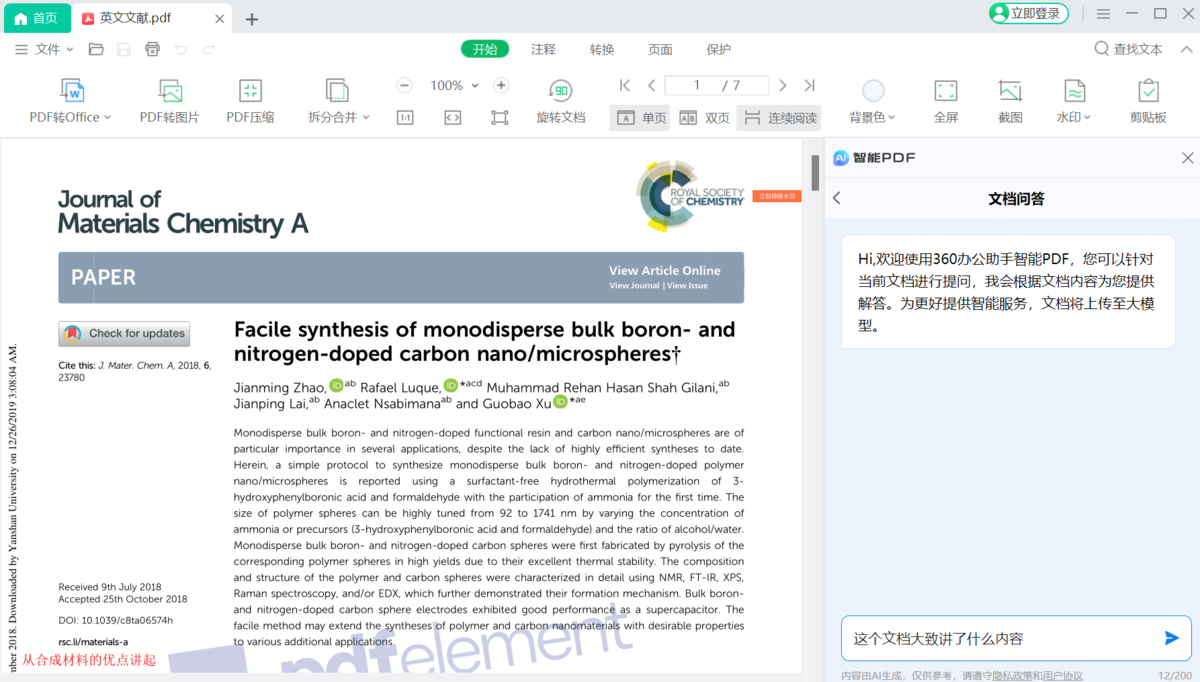Go to the 首页 home tab
This screenshot has height=682, width=1200.
[x=37, y=18]
